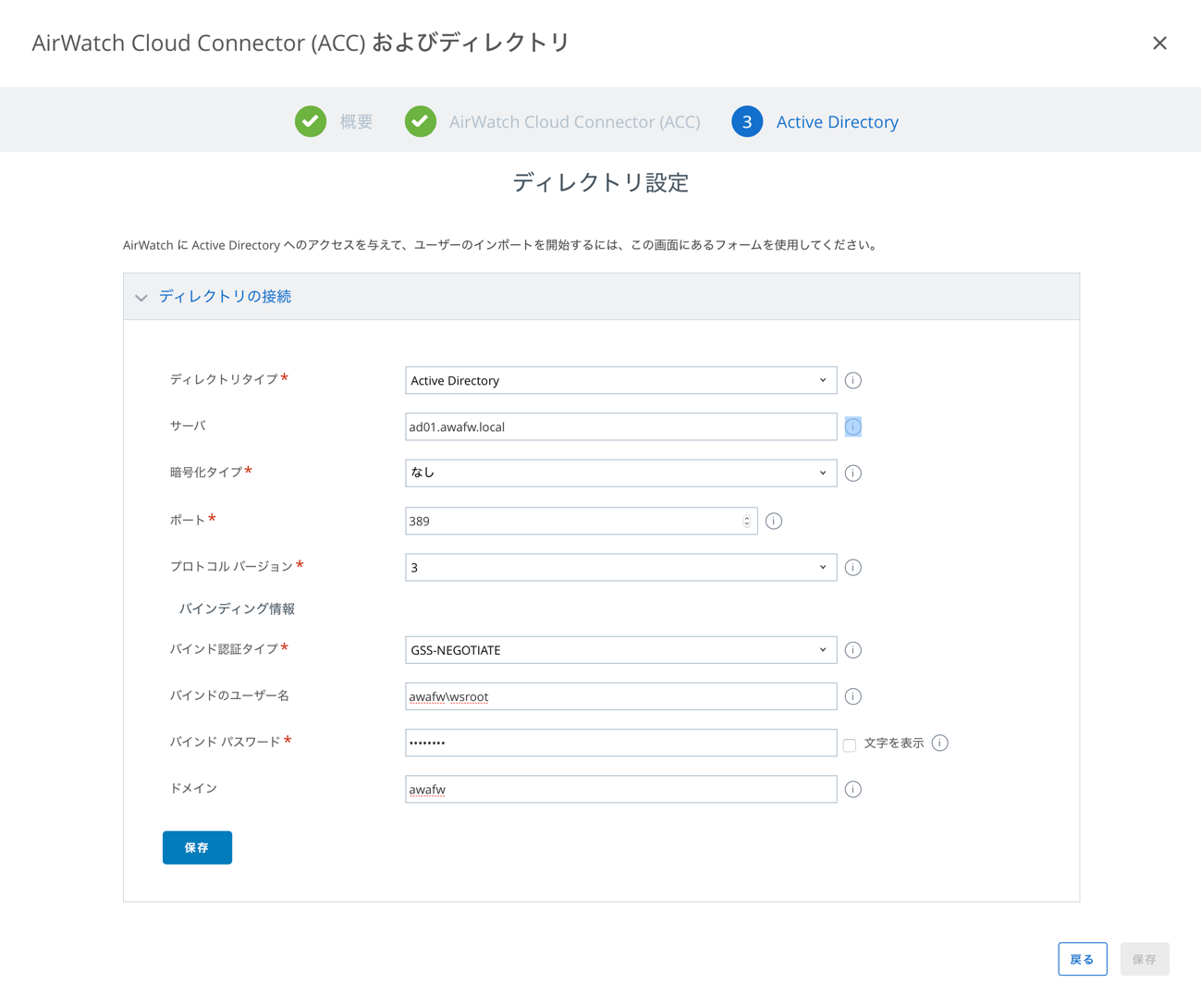Click grayed 保存 button at bottom right

pos(1145,959)
